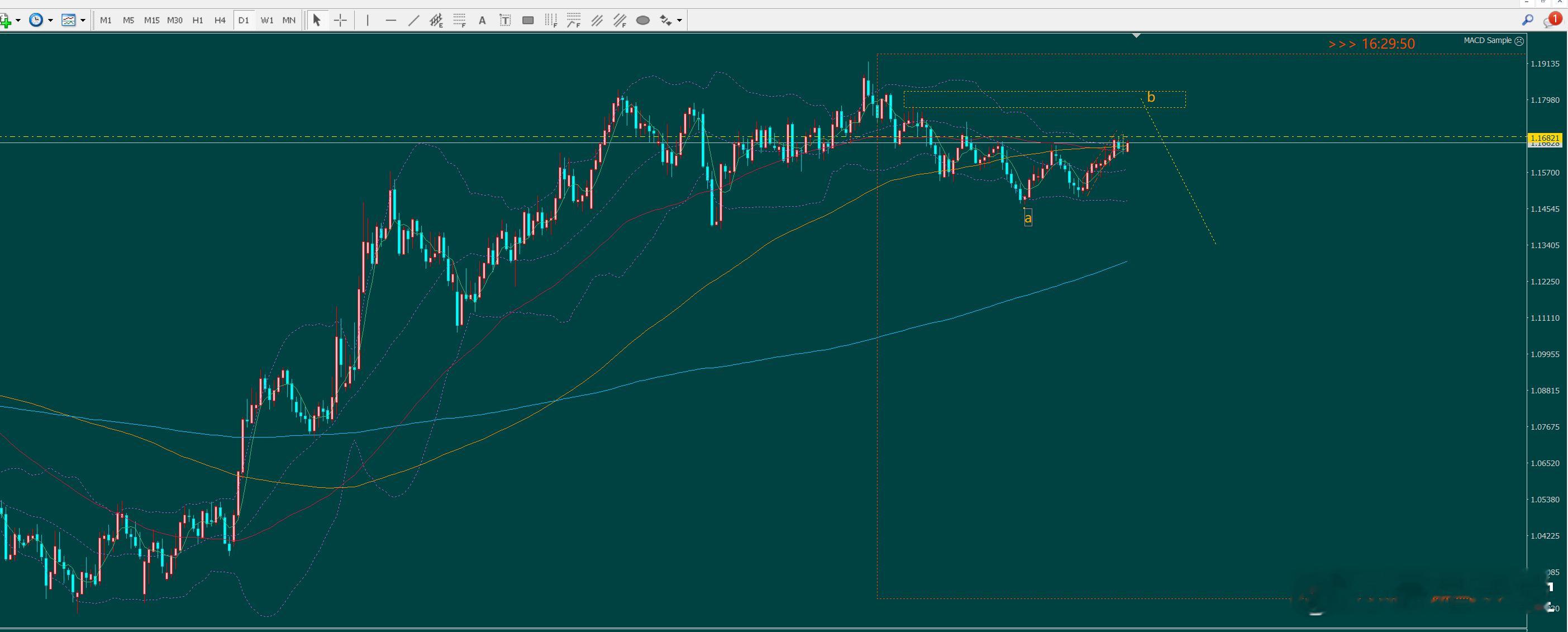
Task: Select the rectangle shape tool
Action: 528,20
